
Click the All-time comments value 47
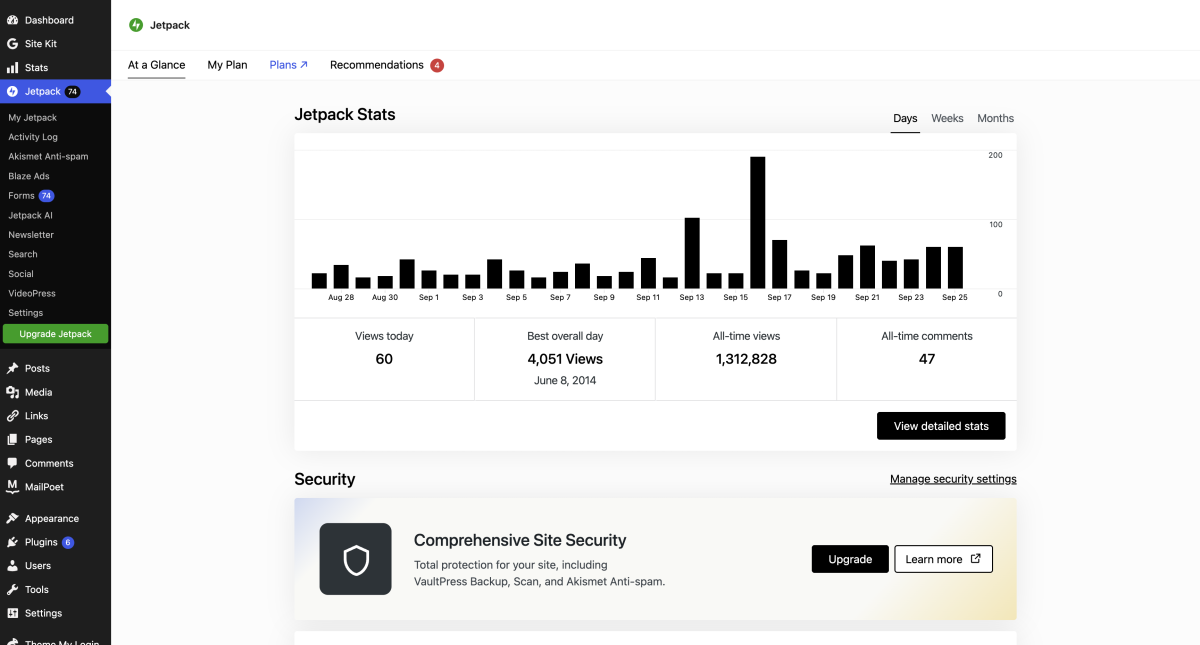click(x=927, y=359)
